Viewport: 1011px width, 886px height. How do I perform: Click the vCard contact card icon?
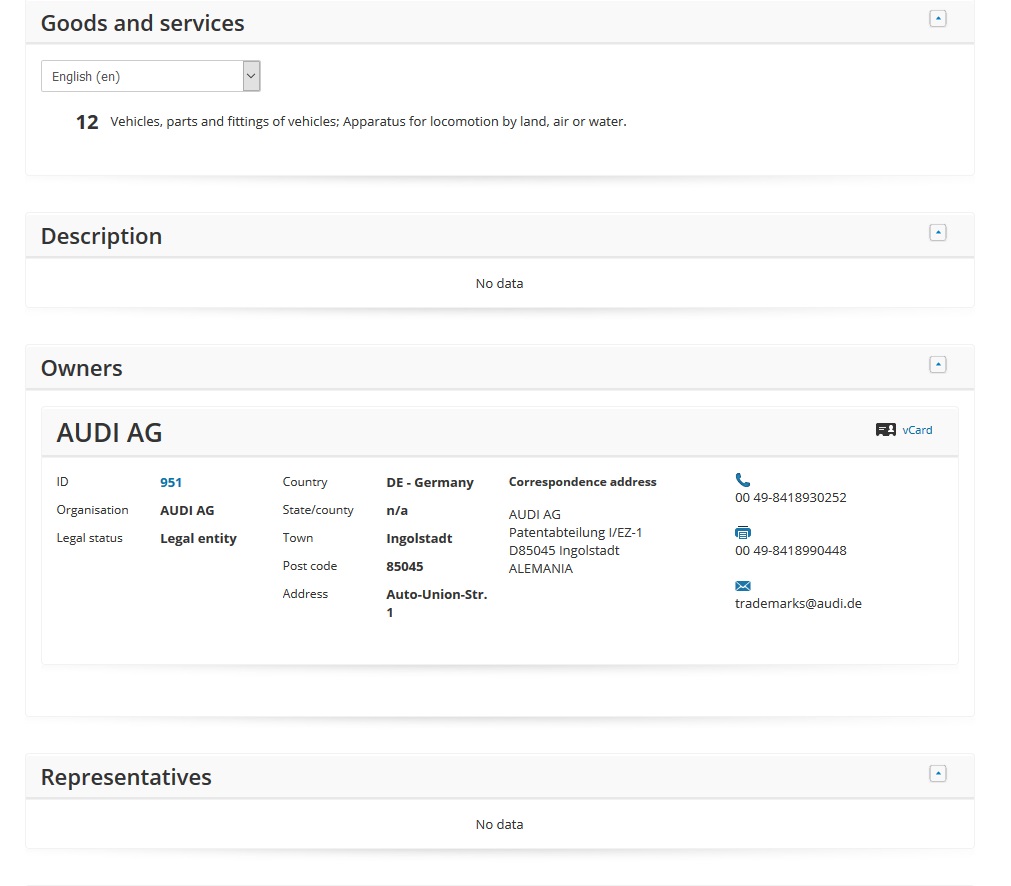885,430
